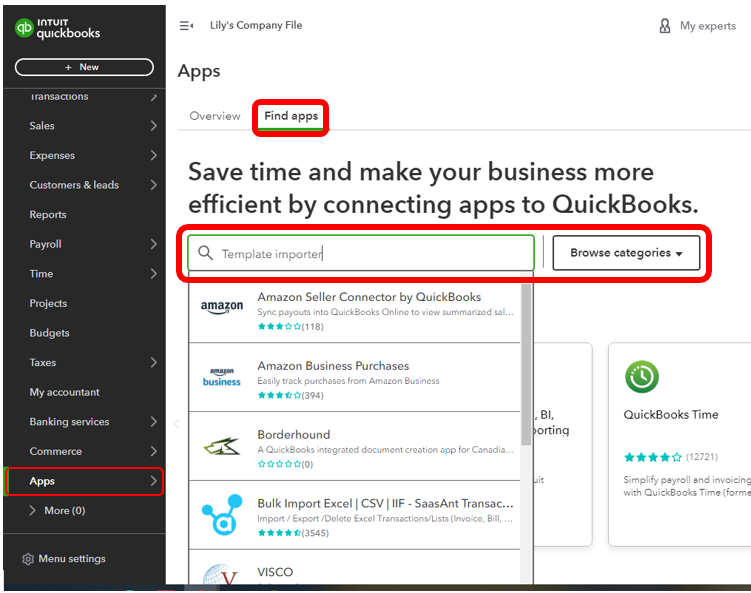Expand the Transactions submenu chevron

tap(153, 97)
